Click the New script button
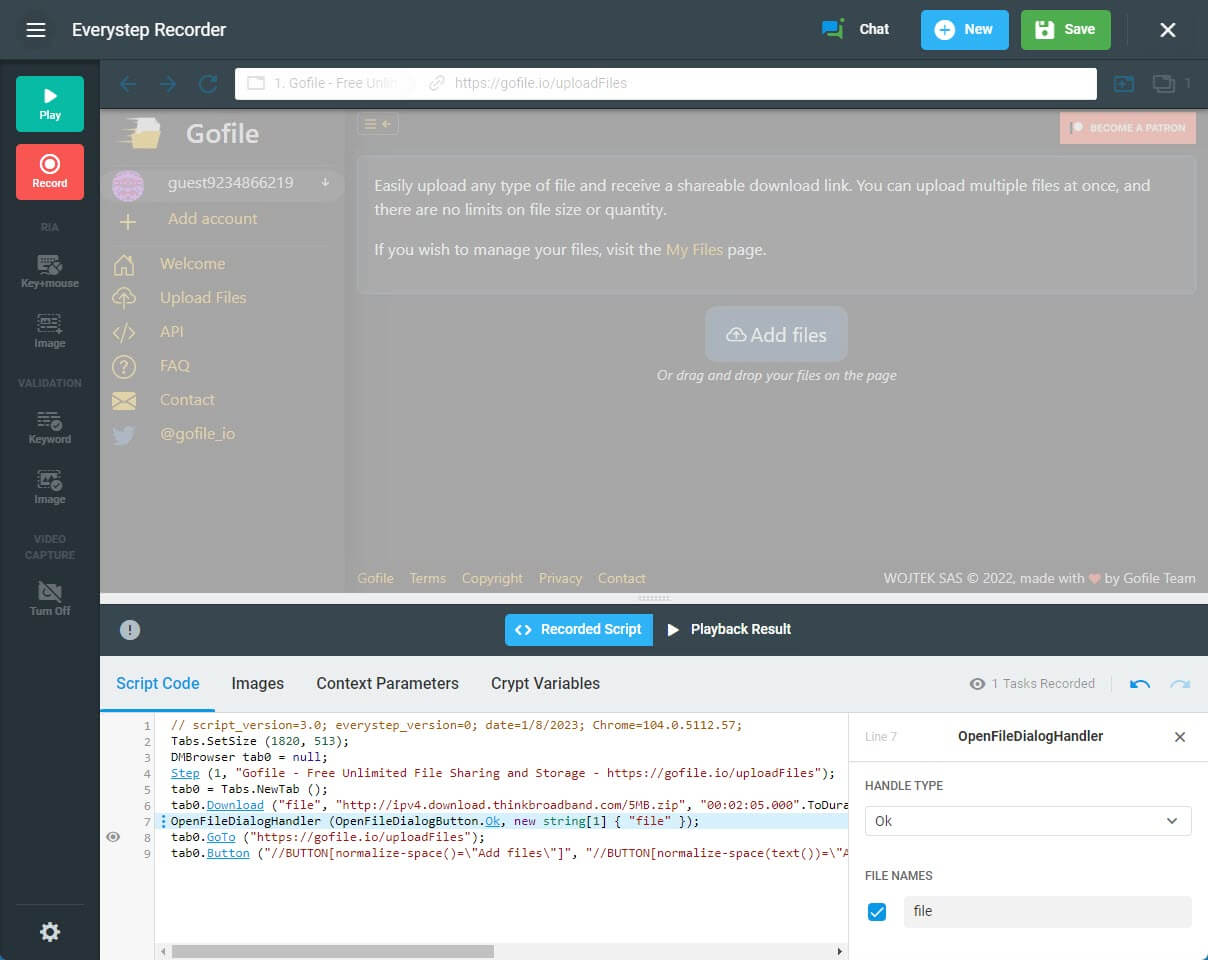This screenshot has height=960, width=1208. pos(964,30)
